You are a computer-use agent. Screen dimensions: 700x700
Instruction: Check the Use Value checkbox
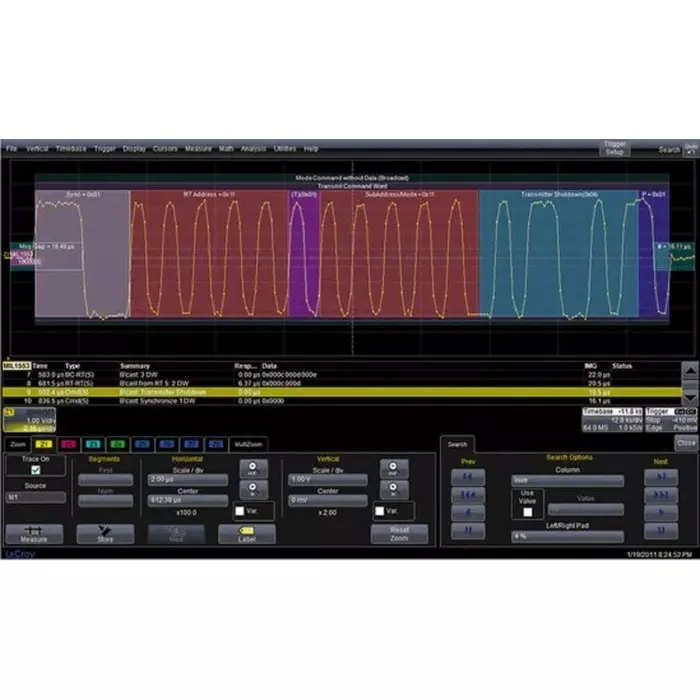(x=527, y=512)
